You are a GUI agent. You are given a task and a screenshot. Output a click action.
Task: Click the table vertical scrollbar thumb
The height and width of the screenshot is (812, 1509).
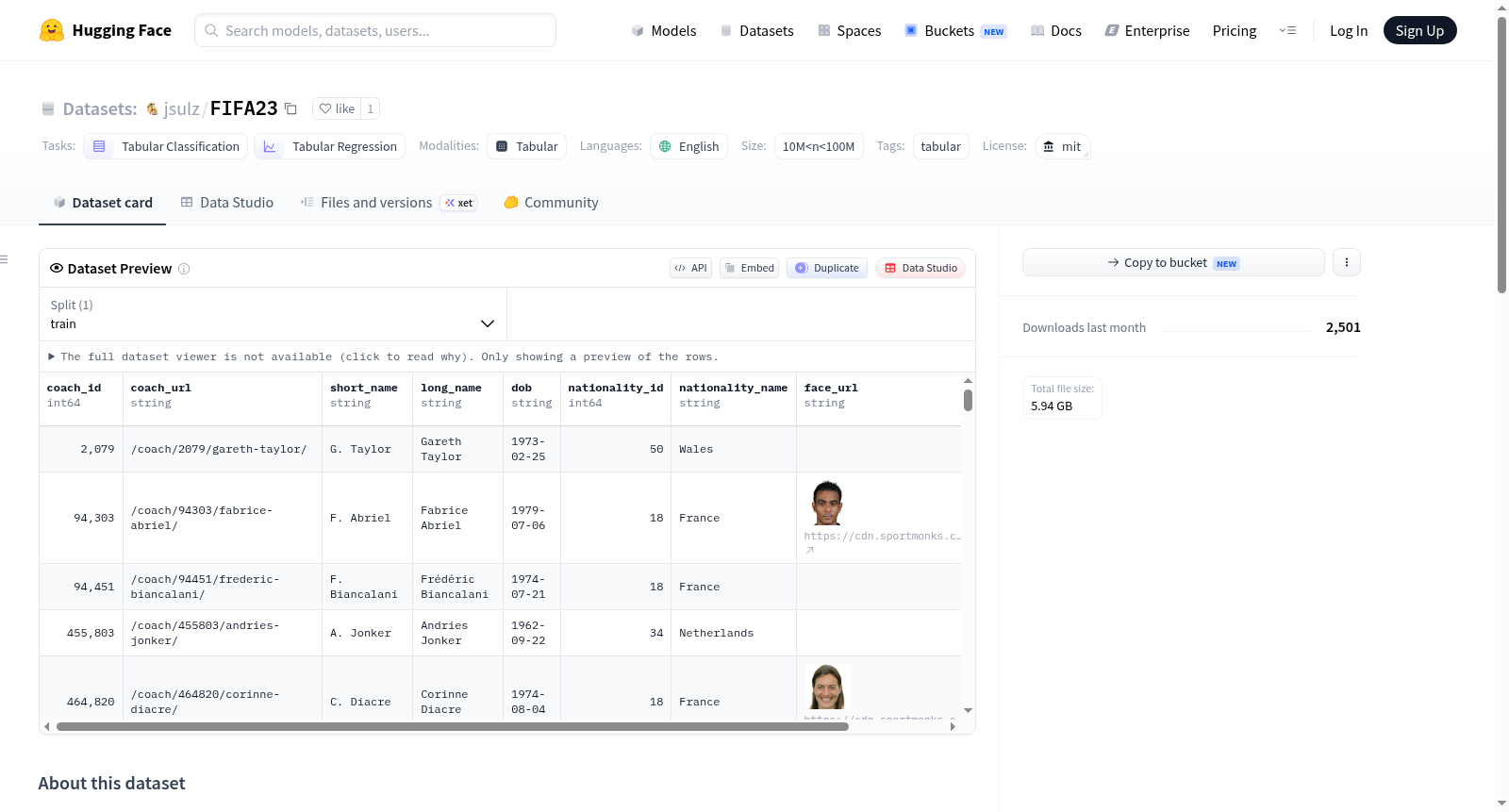[968, 400]
